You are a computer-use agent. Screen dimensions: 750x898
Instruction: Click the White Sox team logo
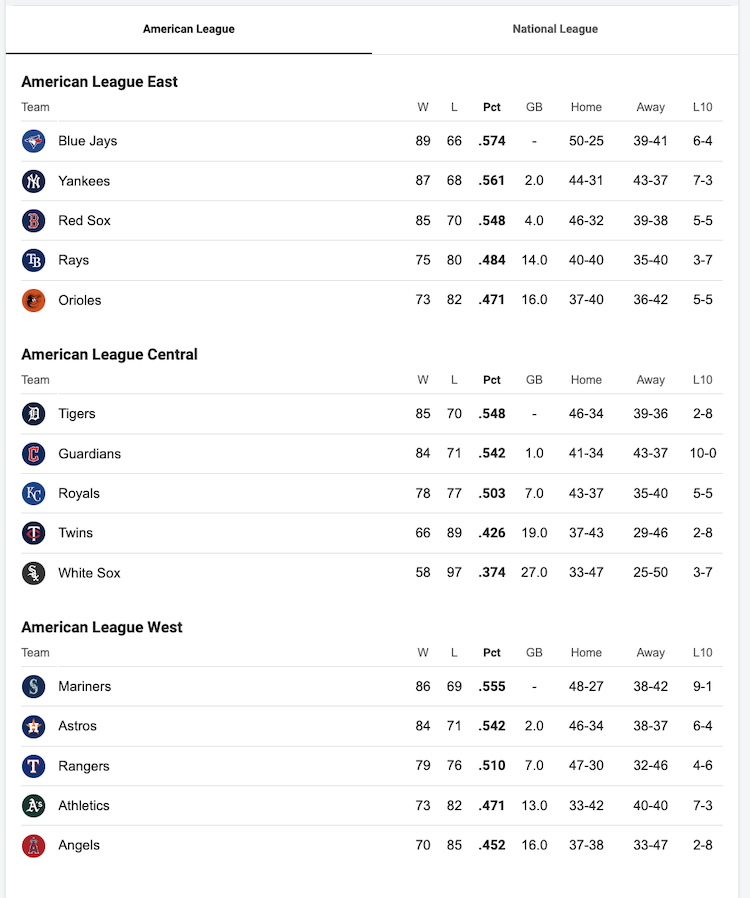tap(34, 573)
